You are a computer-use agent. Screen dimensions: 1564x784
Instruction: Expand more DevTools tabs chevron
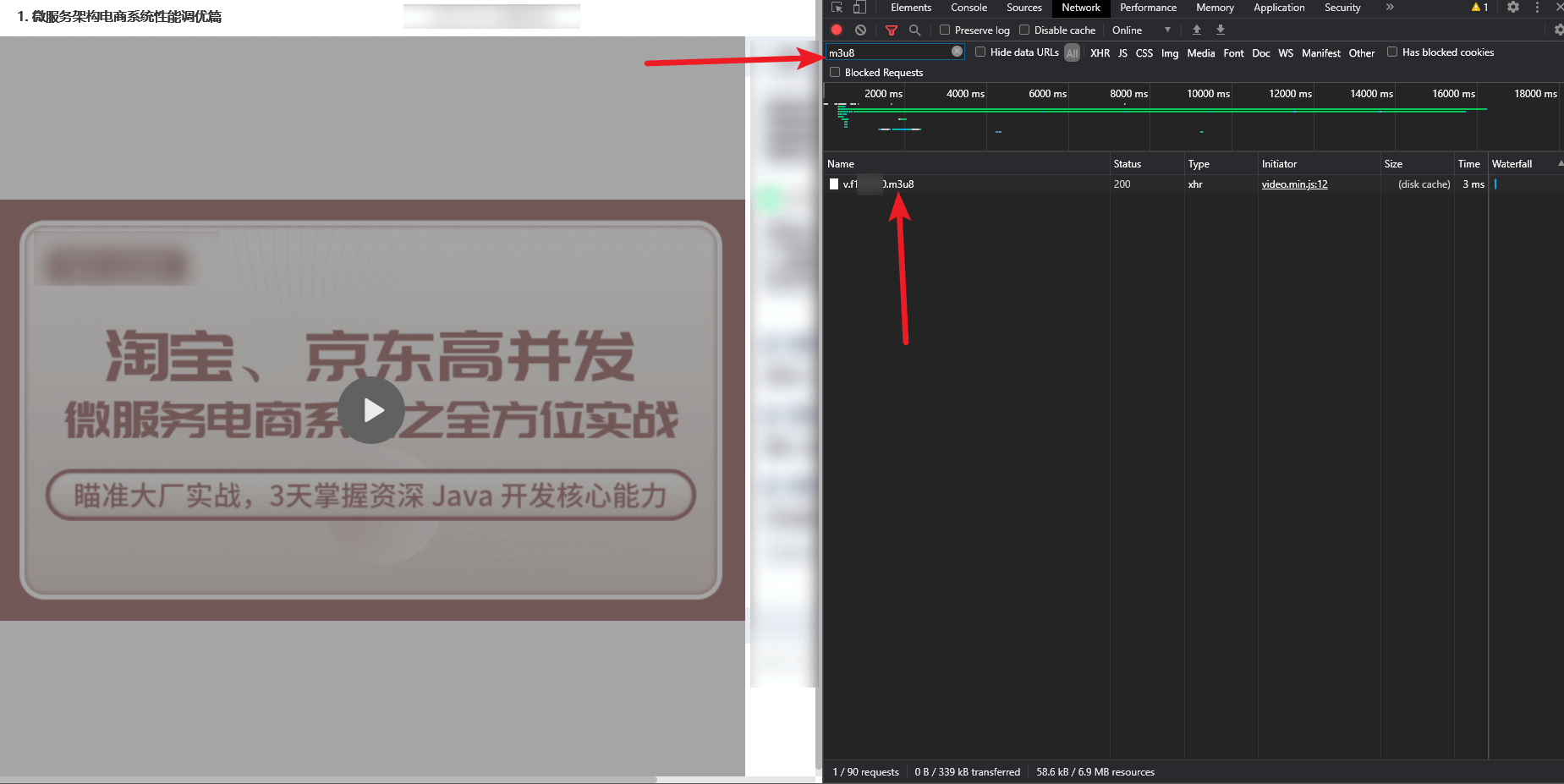pos(1389,8)
